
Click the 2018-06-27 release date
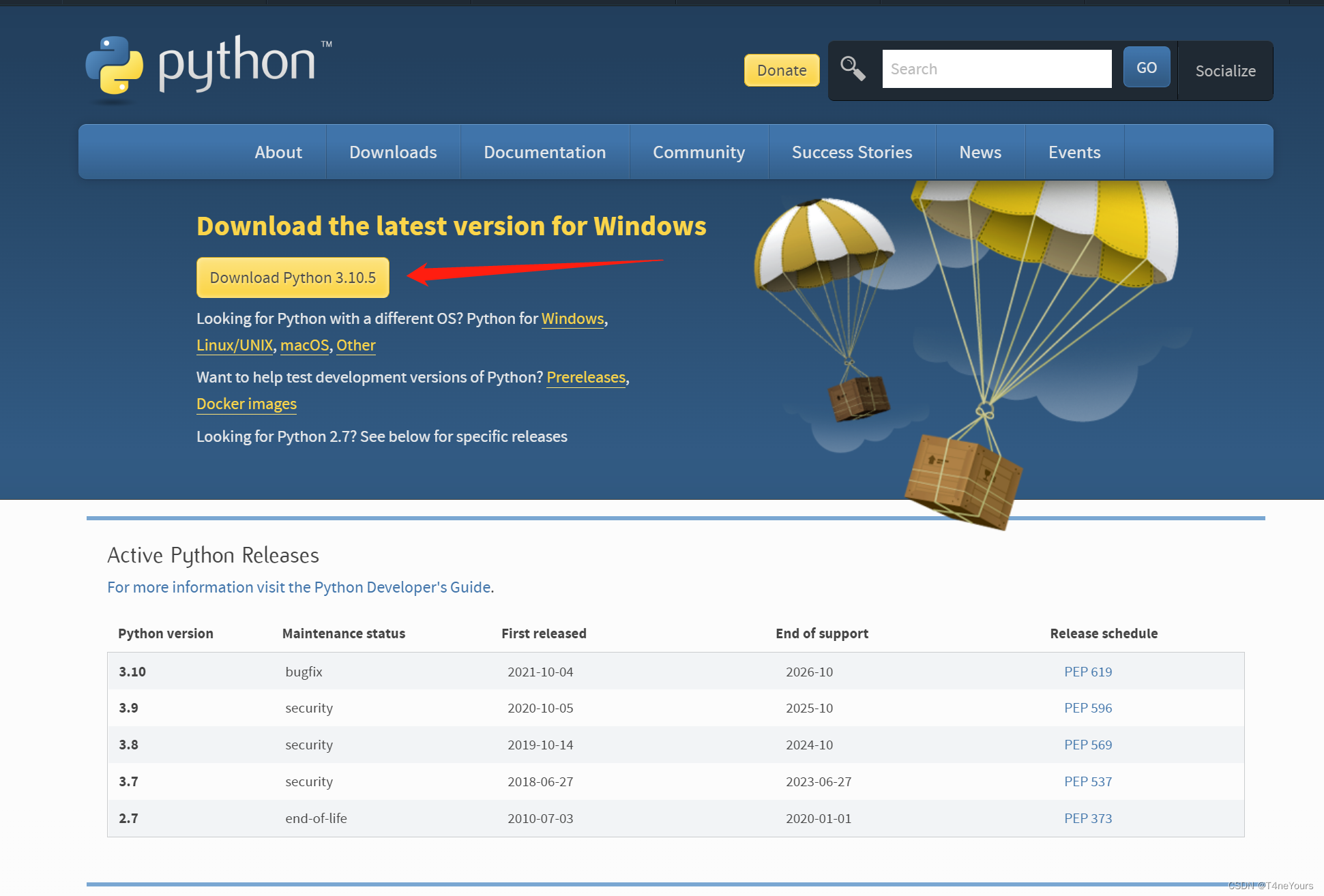540,781
